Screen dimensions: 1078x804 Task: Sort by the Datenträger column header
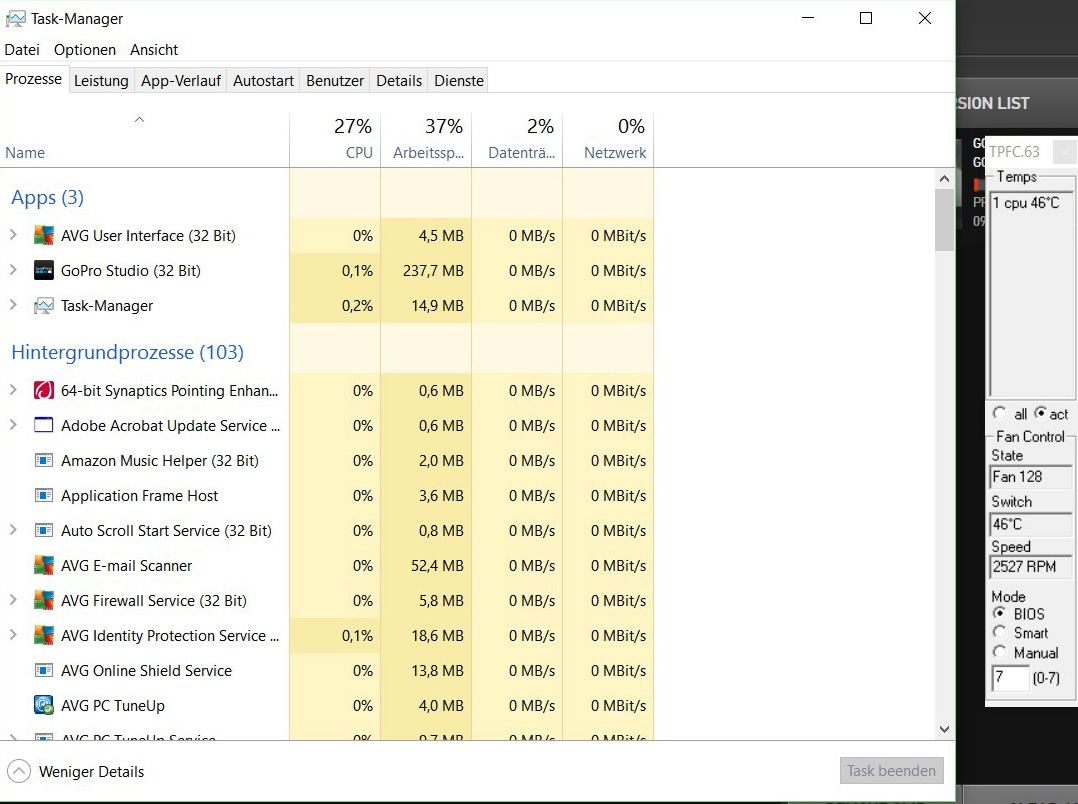517,140
